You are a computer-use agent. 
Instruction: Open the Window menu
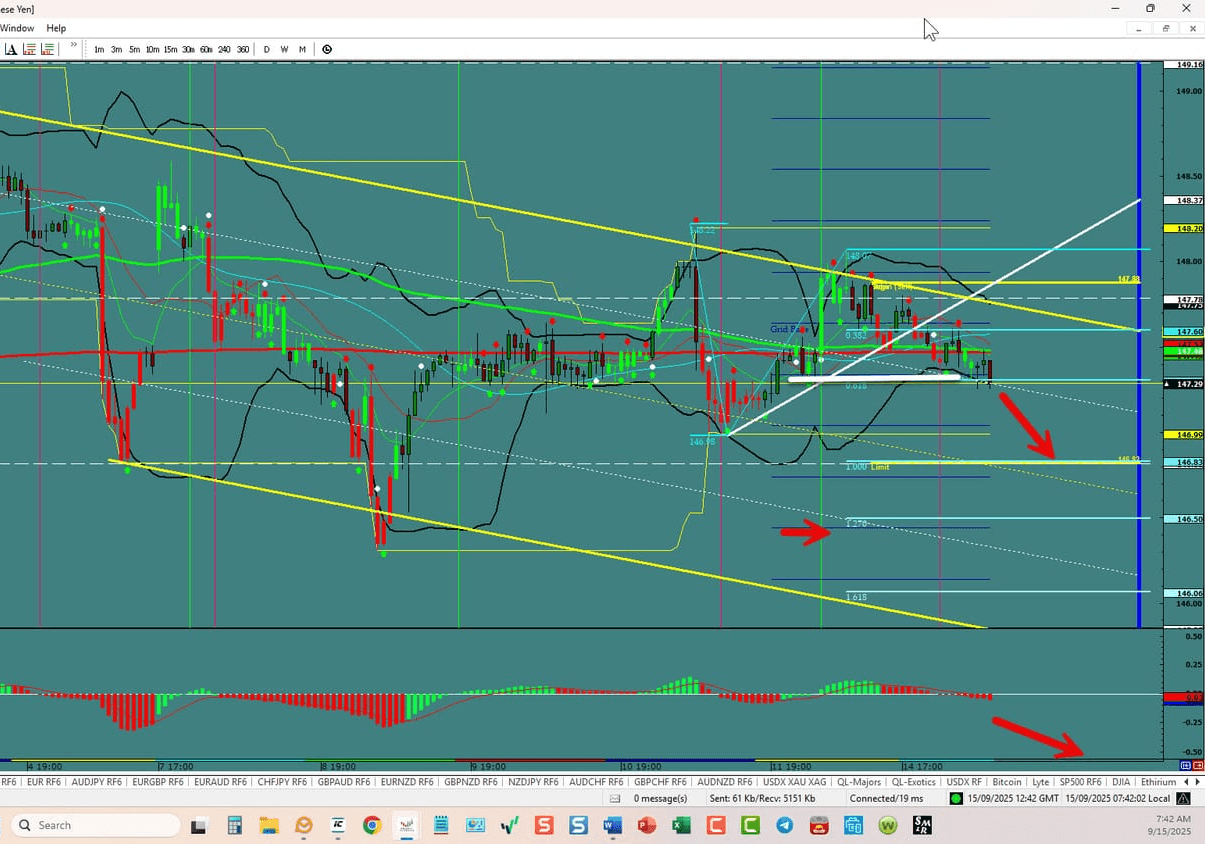click(17, 28)
